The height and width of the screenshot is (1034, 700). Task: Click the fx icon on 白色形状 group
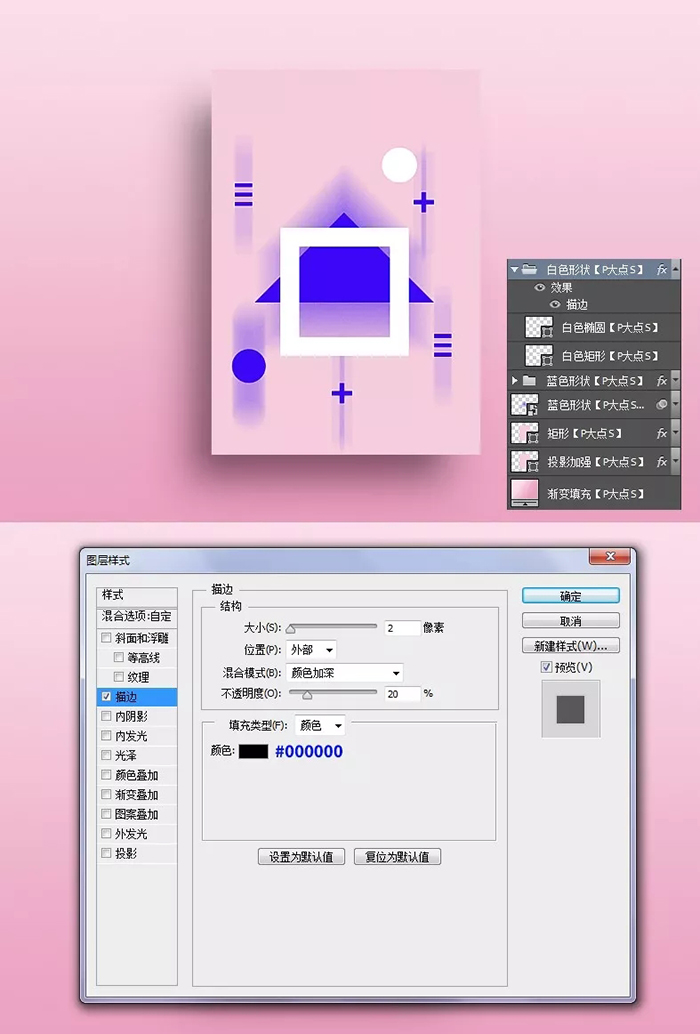click(661, 270)
